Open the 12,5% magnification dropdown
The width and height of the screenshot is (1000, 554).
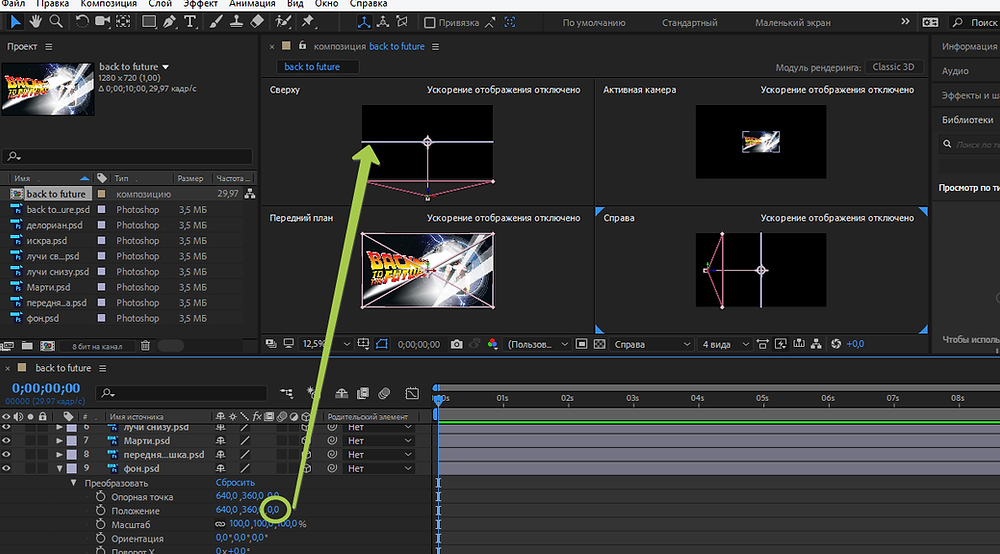[x=325, y=344]
